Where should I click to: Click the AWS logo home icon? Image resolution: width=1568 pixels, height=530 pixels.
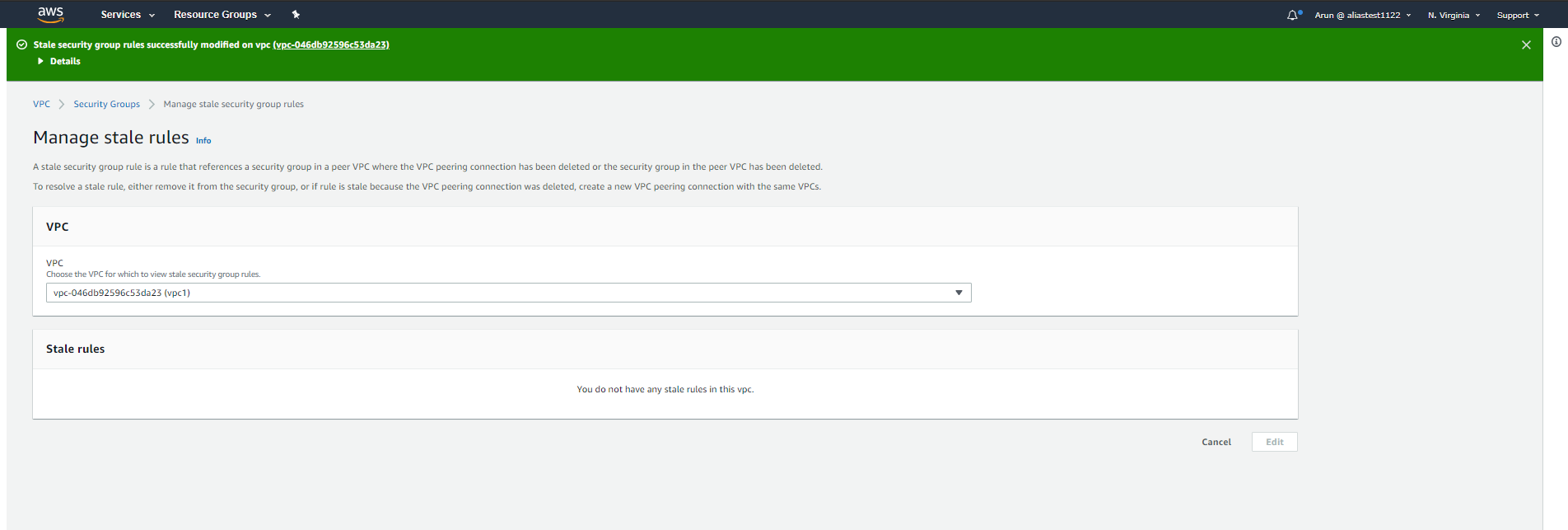tap(50, 14)
